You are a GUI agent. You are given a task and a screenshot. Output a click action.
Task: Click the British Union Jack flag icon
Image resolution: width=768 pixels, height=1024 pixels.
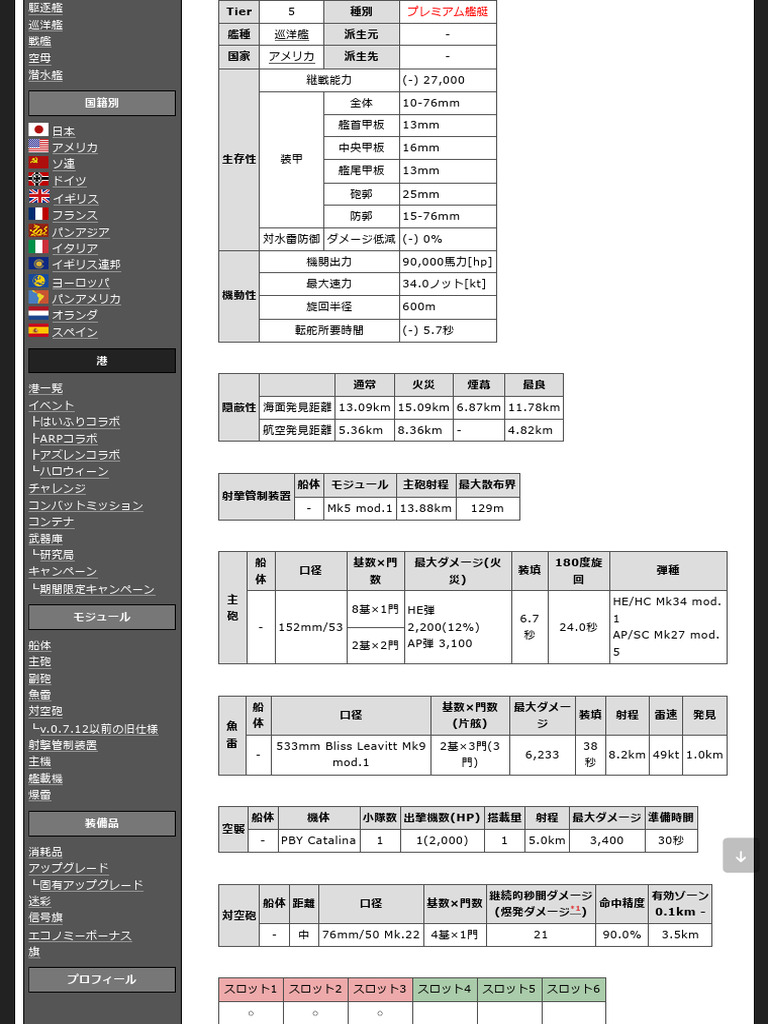click(39, 197)
